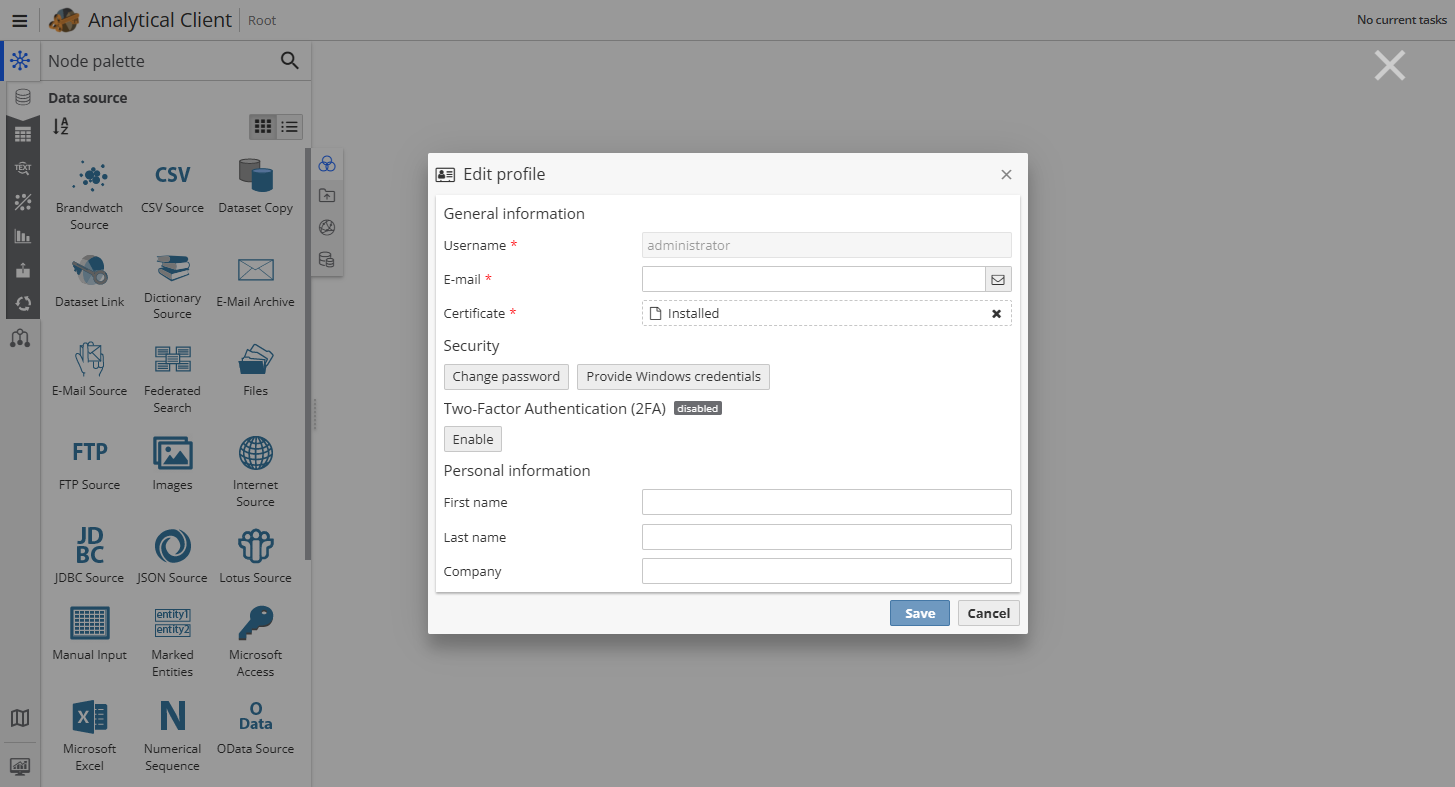
Task: Click the globe icon on the mini toolbar
Action: point(326,227)
